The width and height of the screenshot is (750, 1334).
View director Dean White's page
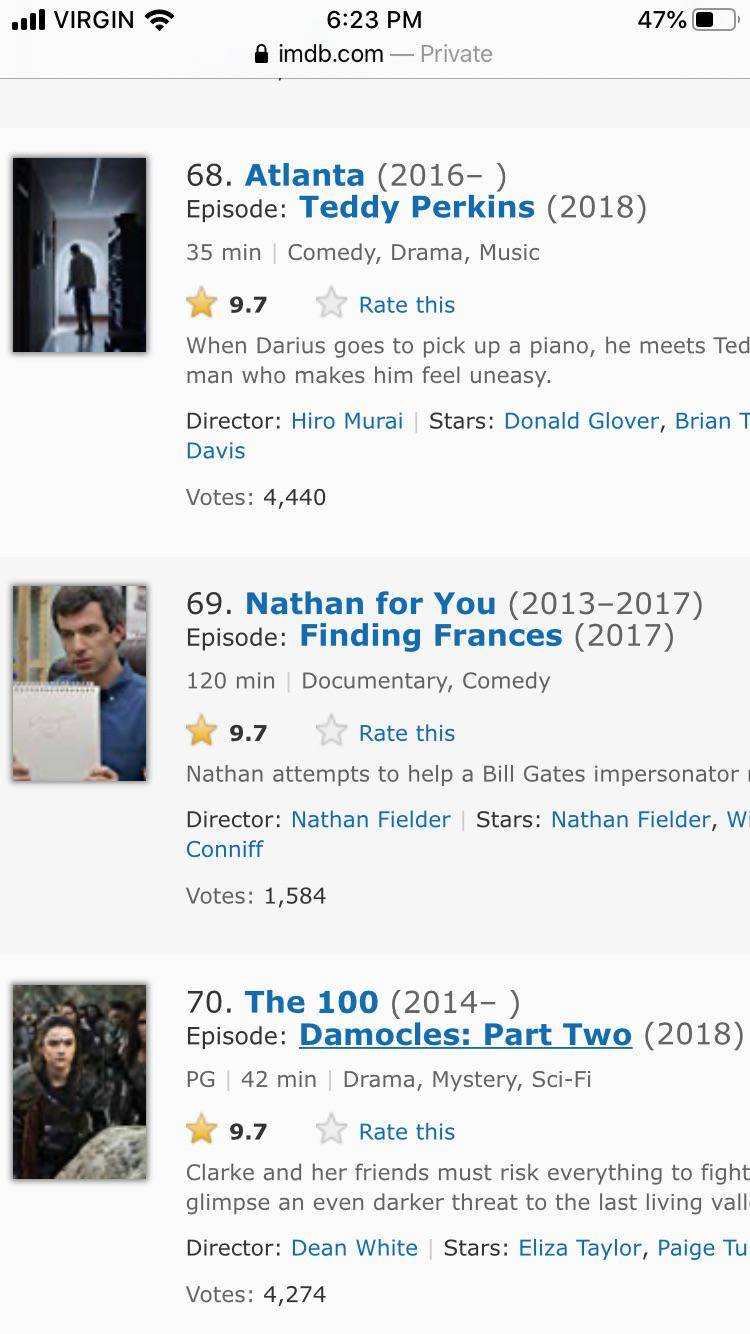354,1248
